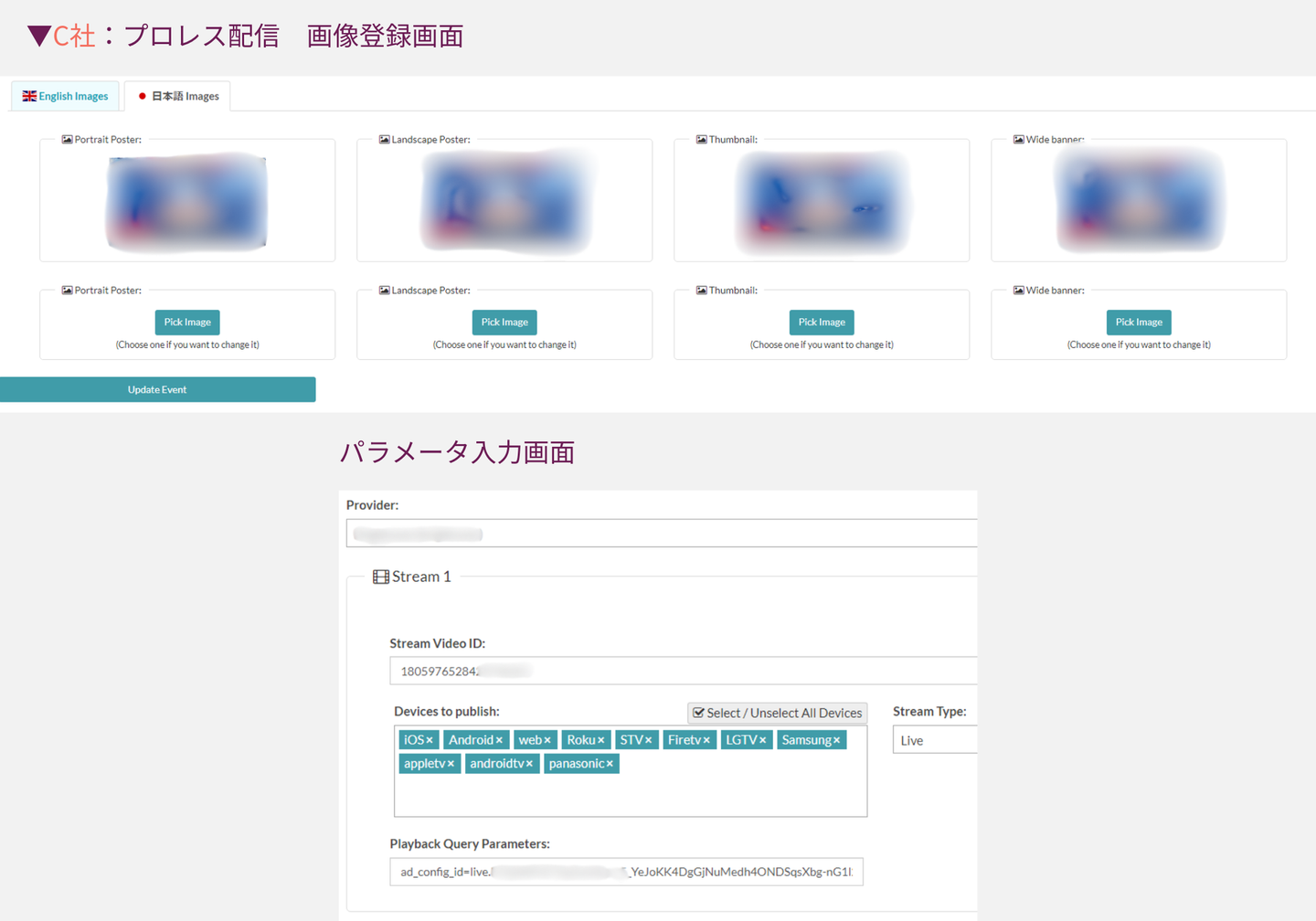The height and width of the screenshot is (921, 1316).
Task: Focus the Provider input field
Action: (x=662, y=534)
